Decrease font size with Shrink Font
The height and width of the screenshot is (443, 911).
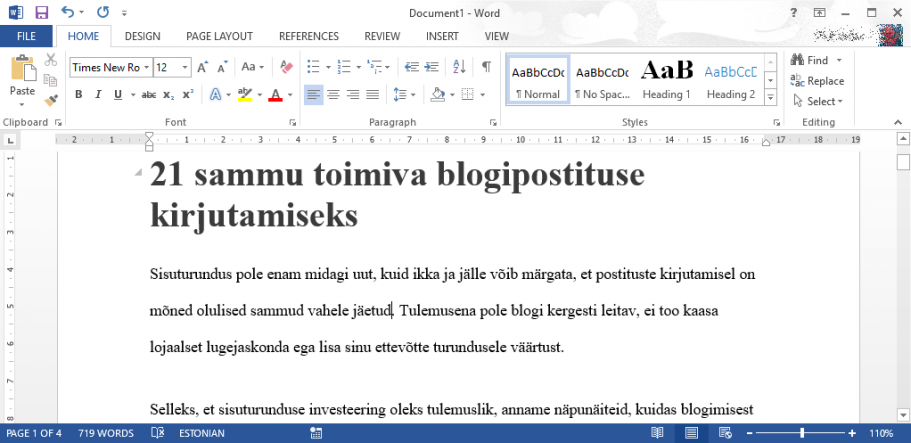pos(222,67)
